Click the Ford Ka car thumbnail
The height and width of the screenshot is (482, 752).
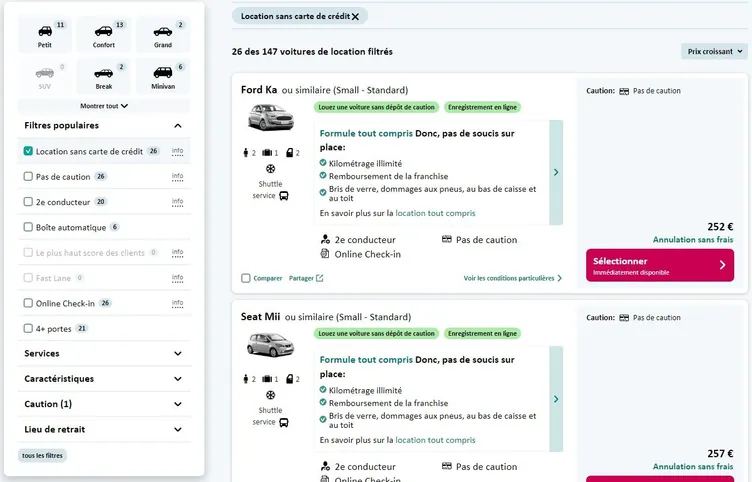tap(270, 117)
